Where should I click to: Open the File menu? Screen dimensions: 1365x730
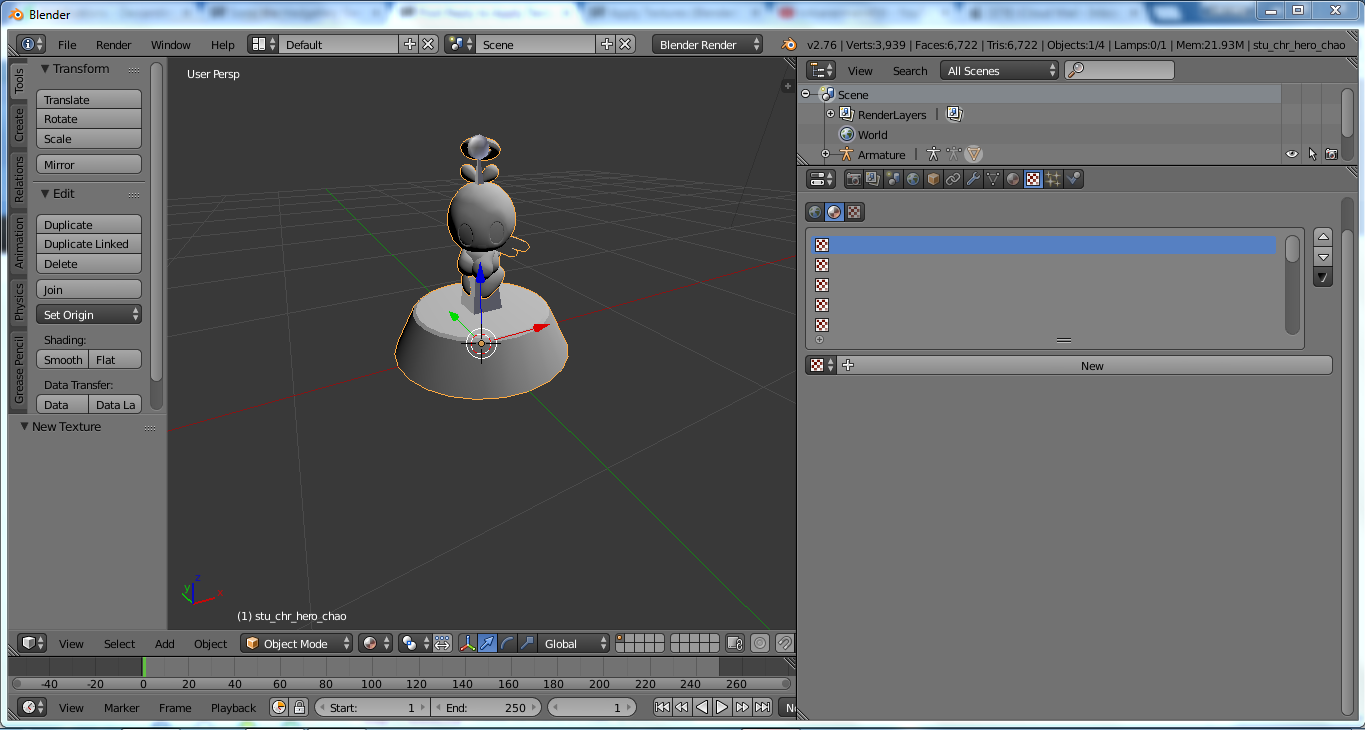point(67,44)
